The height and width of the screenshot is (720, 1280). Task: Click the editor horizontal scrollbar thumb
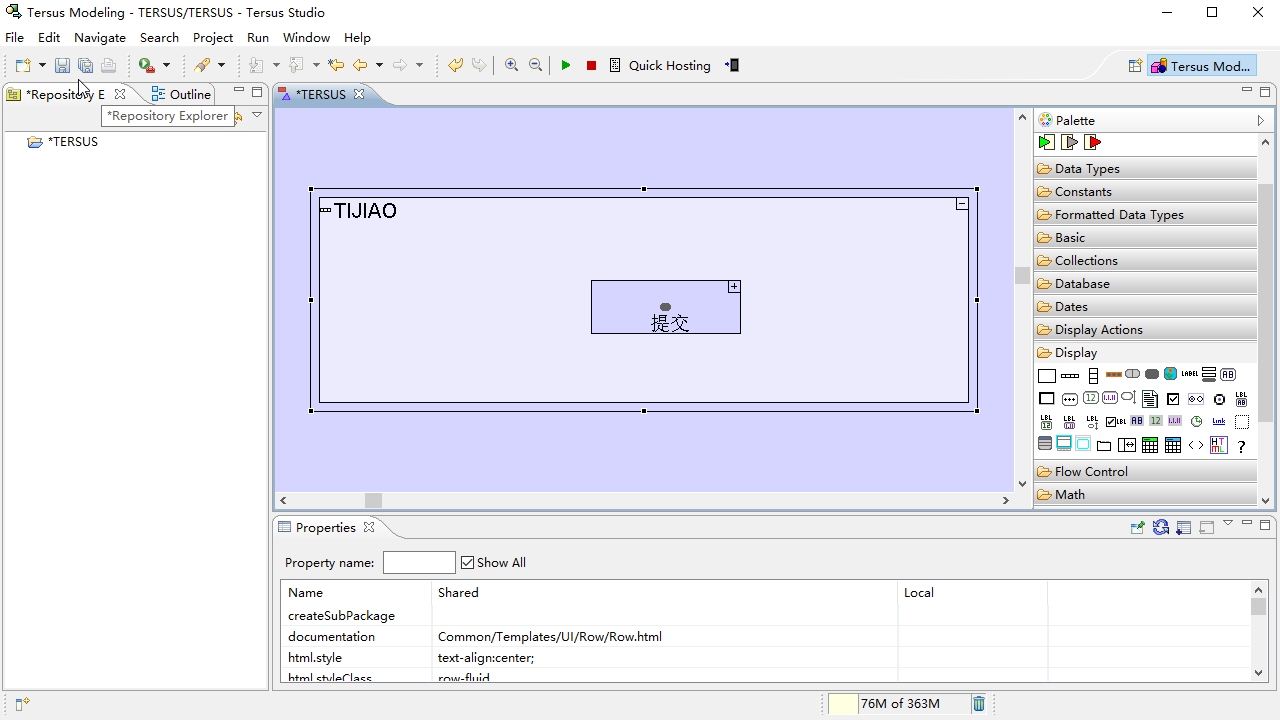(x=373, y=500)
